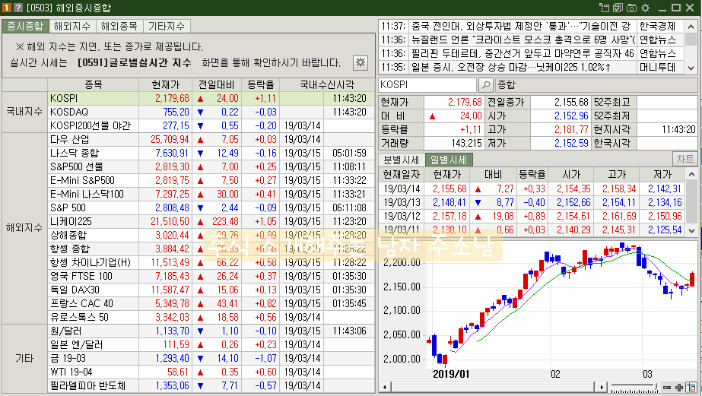Click the 19/03/12 daily price row
The width and height of the screenshot is (702, 396).
point(532,216)
